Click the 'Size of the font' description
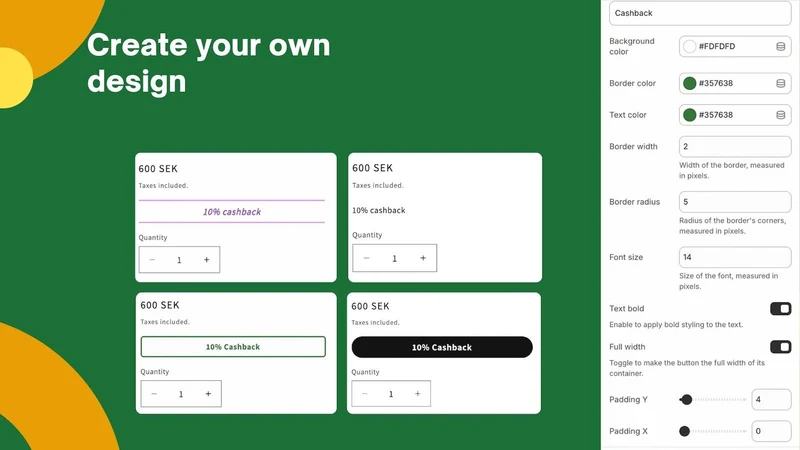The height and width of the screenshot is (450, 800). [x=729, y=281]
